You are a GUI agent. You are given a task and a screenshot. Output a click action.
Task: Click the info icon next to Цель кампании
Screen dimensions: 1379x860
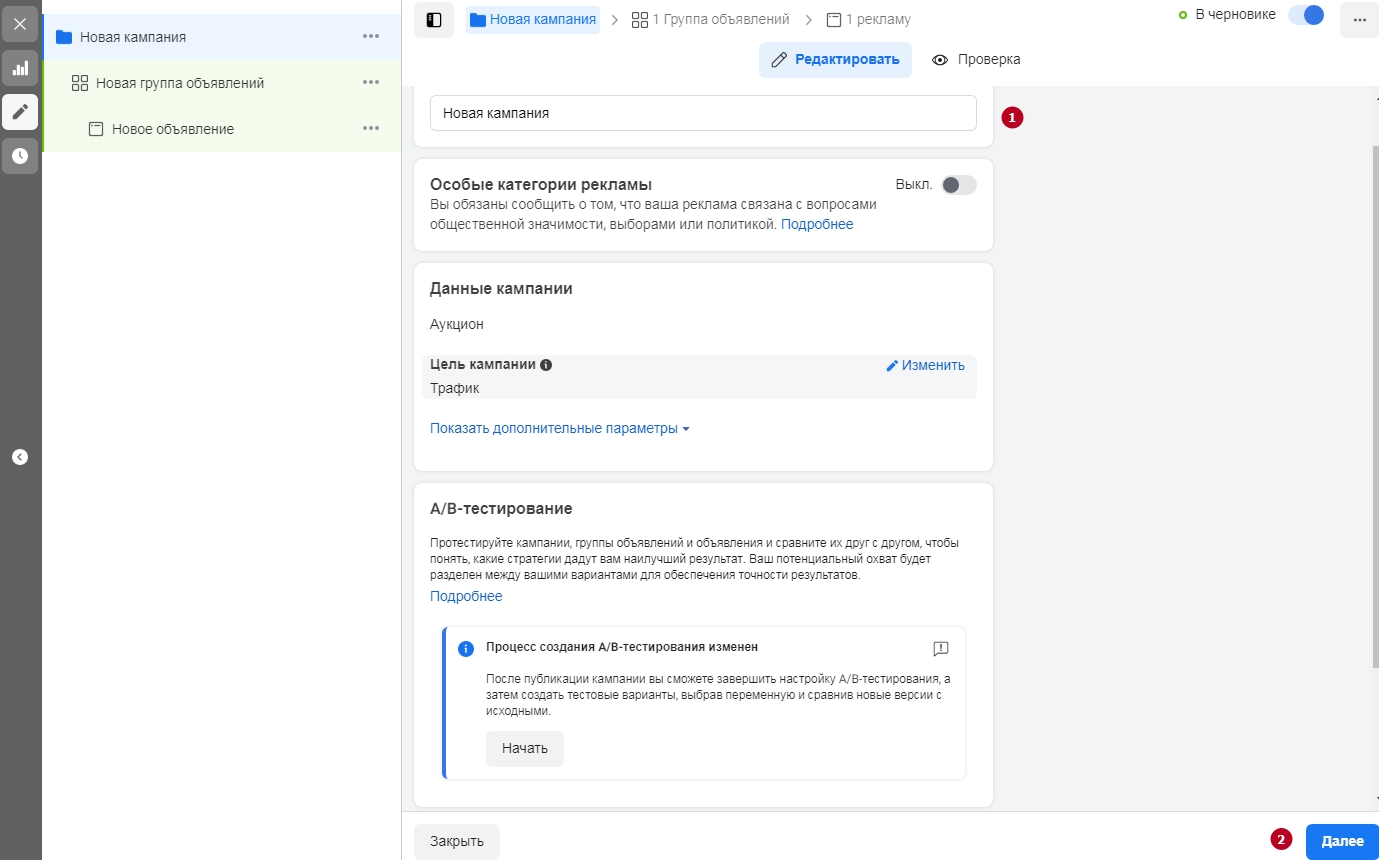(546, 365)
